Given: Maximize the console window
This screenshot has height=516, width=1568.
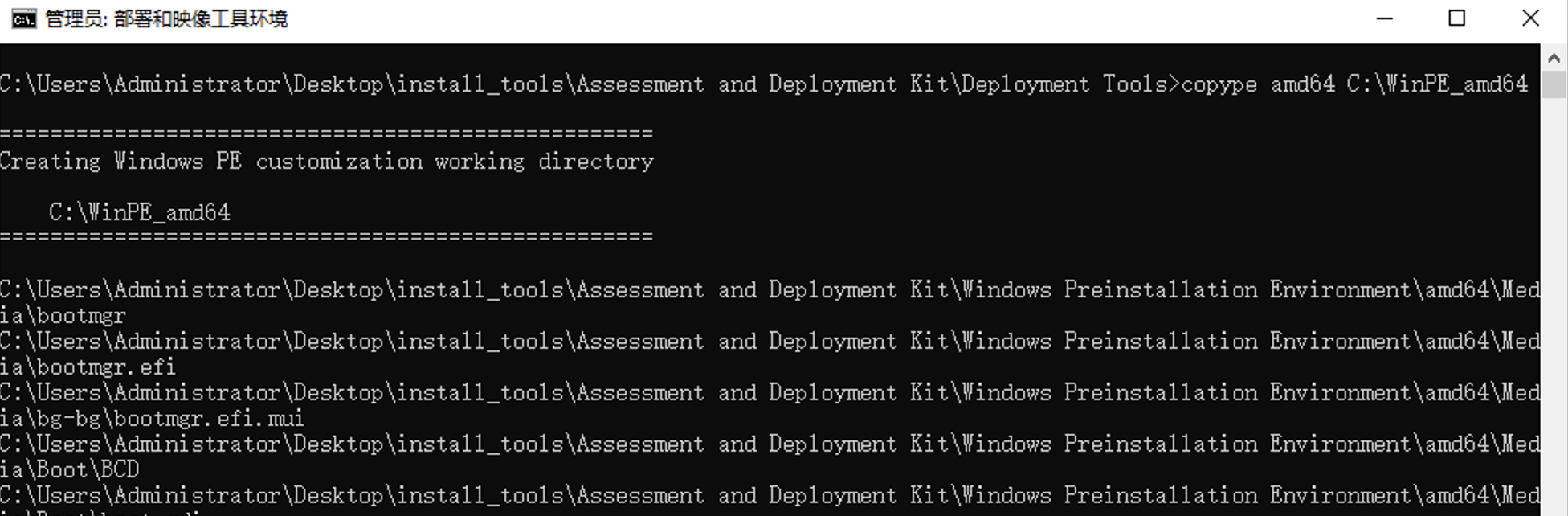Looking at the screenshot, I should 1456,18.
